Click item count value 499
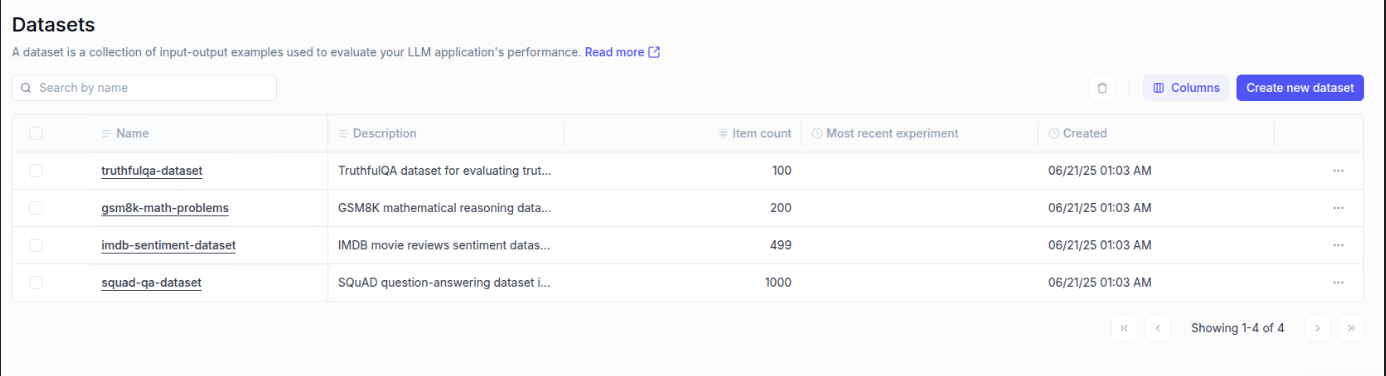Viewport: 1386px width, 376px height. (x=781, y=245)
